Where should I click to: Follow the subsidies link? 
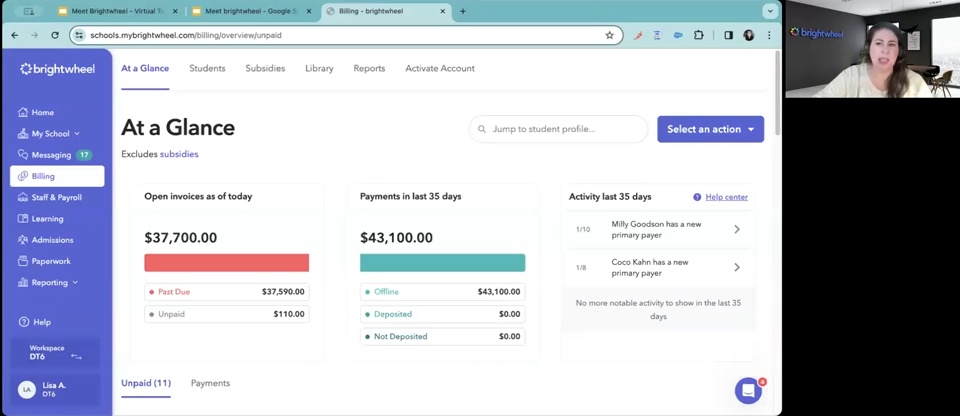tap(179, 154)
